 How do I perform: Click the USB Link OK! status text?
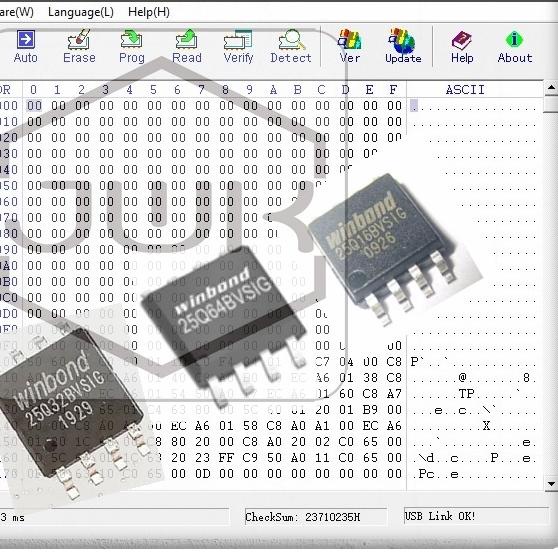(x=440, y=516)
